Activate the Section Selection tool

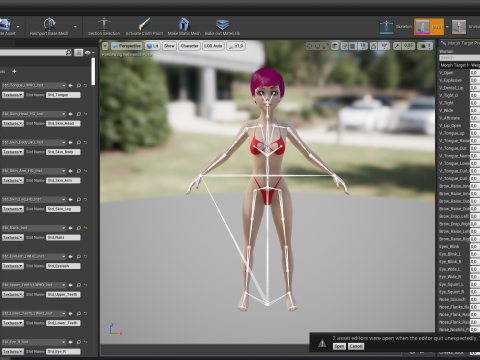tap(104, 26)
